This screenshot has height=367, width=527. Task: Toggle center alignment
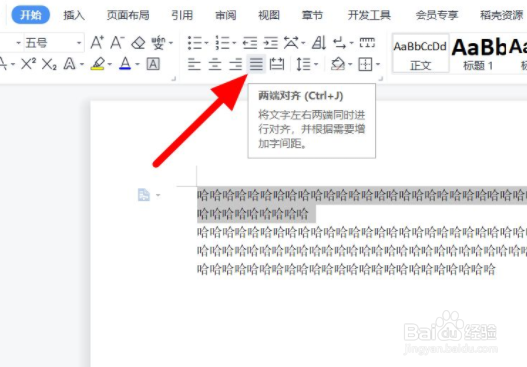click(215, 64)
